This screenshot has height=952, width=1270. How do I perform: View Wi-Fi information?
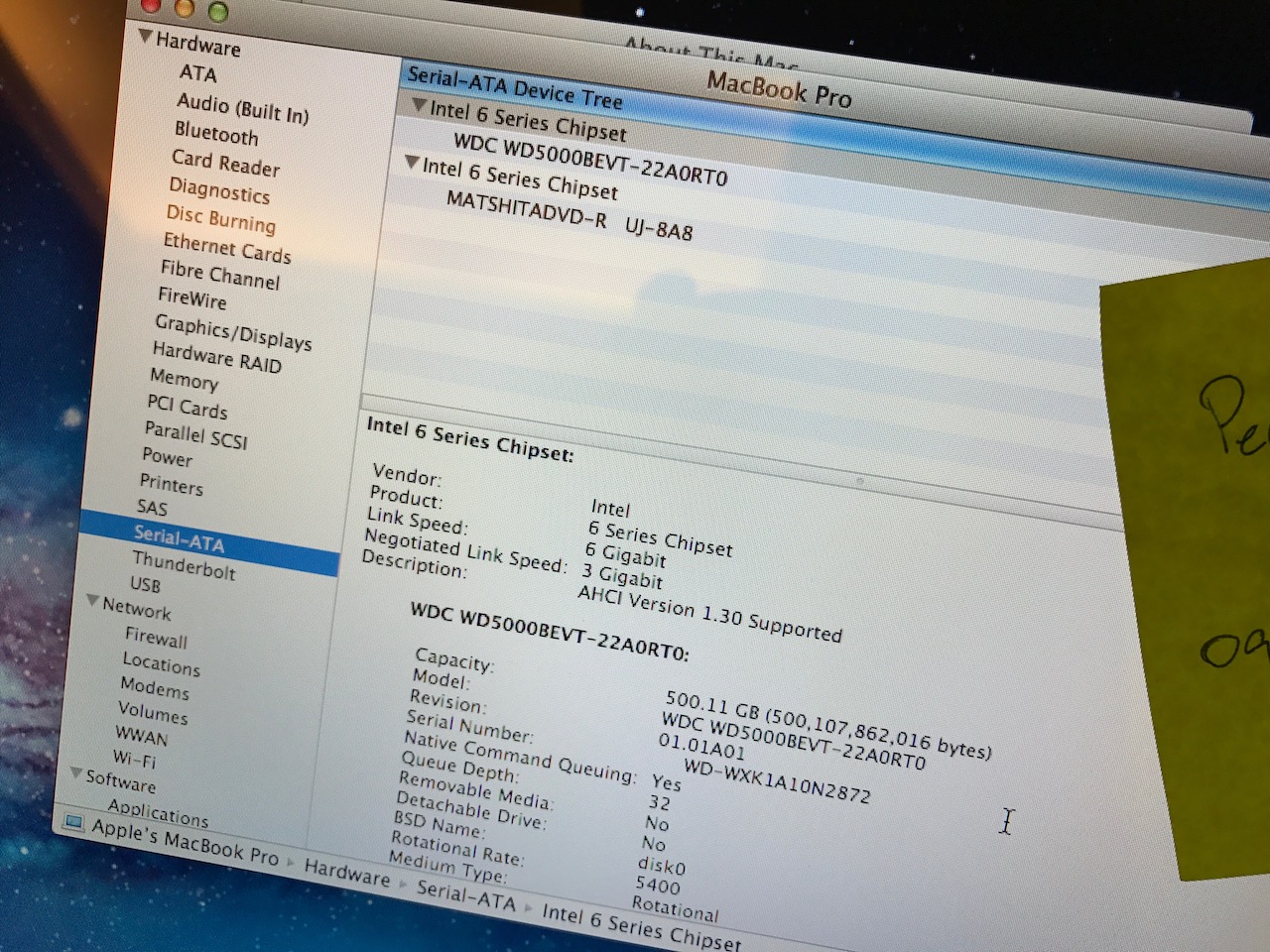point(134,760)
